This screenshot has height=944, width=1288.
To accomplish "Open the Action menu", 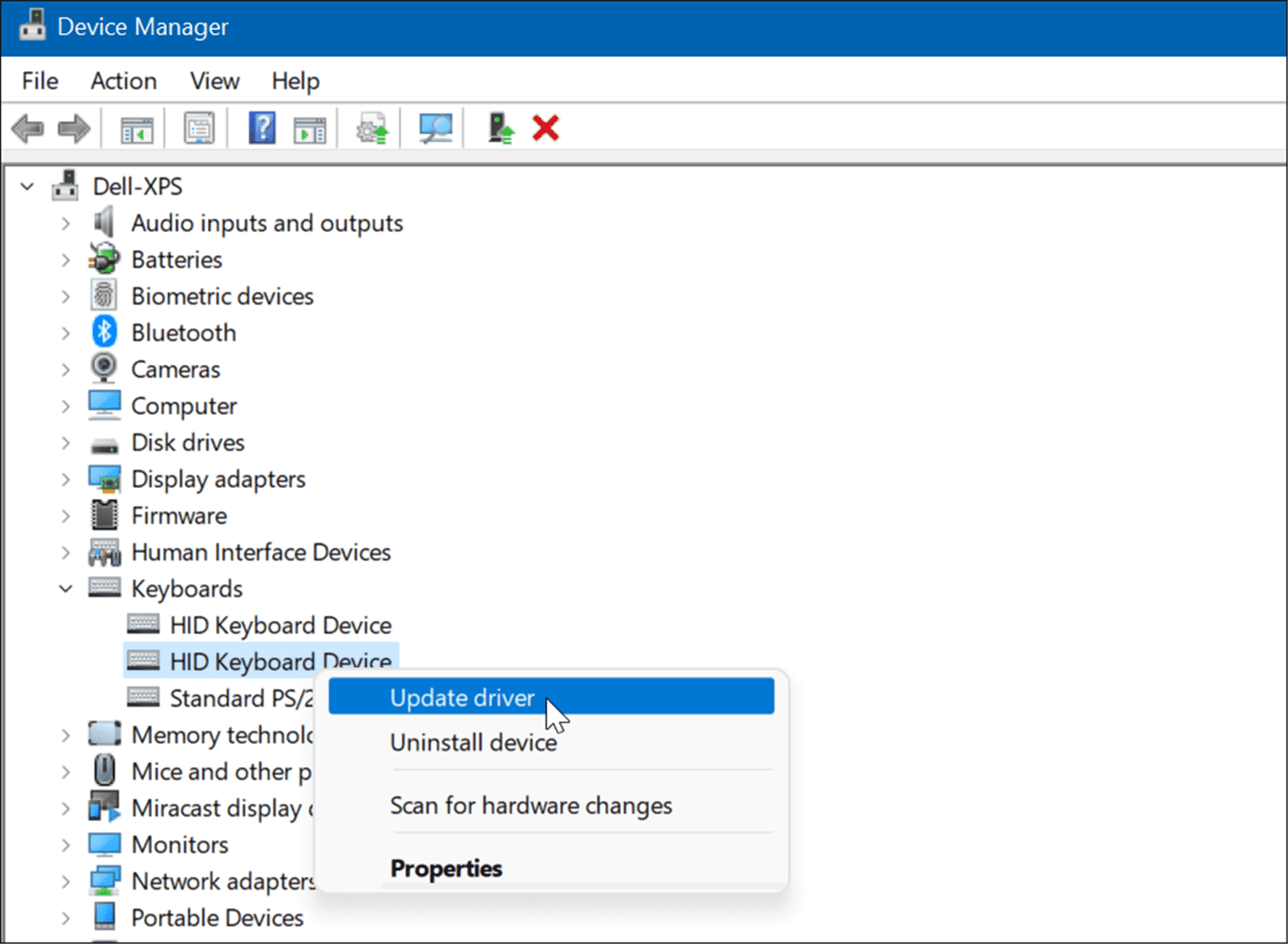I will point(123,80).
